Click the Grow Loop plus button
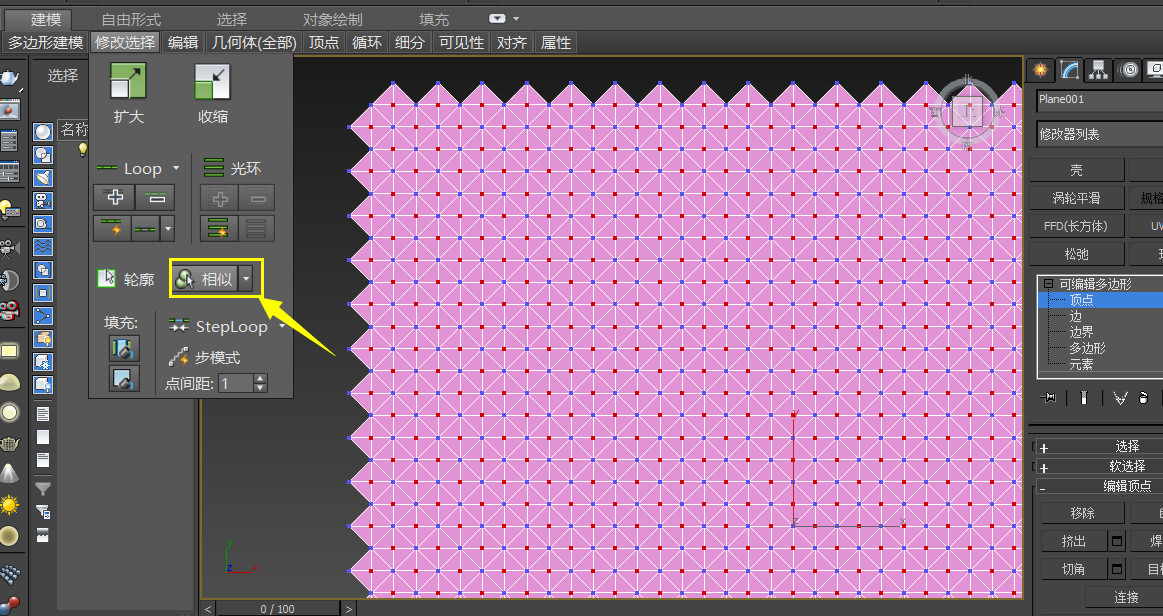 pos(114,198)
